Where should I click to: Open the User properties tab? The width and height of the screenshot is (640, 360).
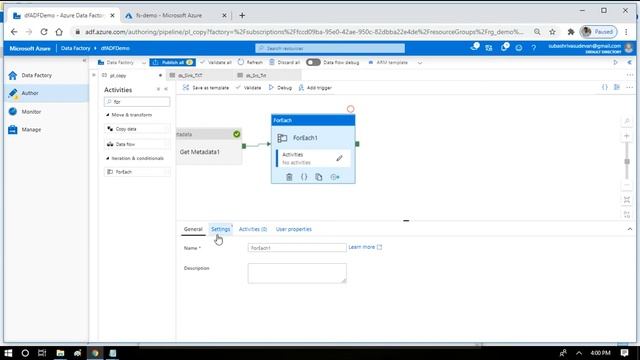point(293,229)
